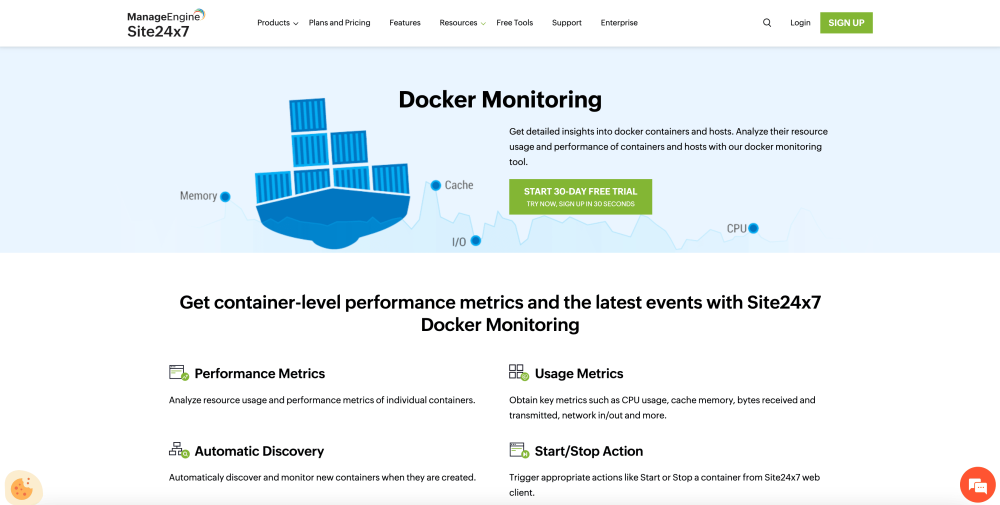Click the Automatic Discovery icon

coord(179,450)
